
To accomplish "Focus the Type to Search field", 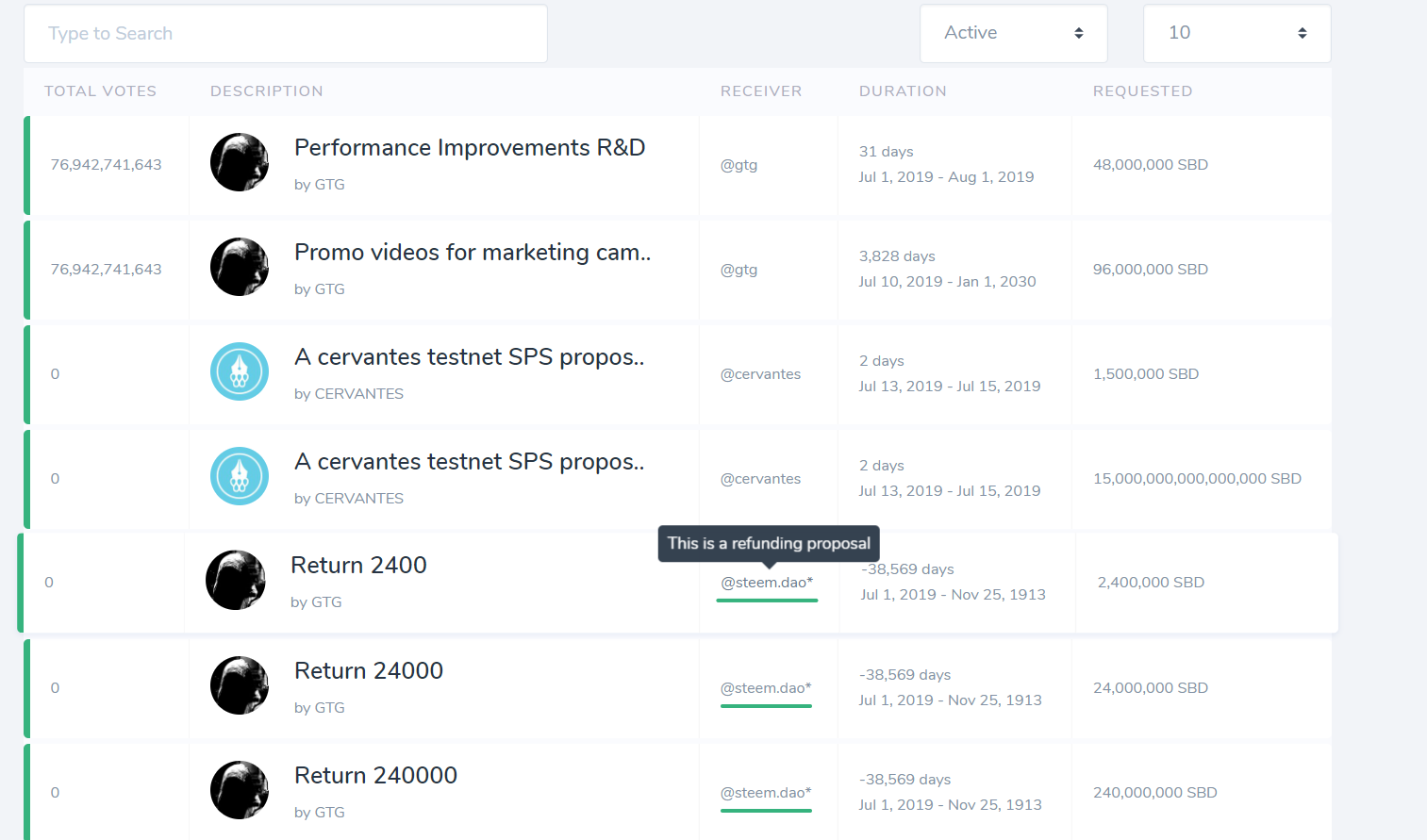I will (286, 34).
